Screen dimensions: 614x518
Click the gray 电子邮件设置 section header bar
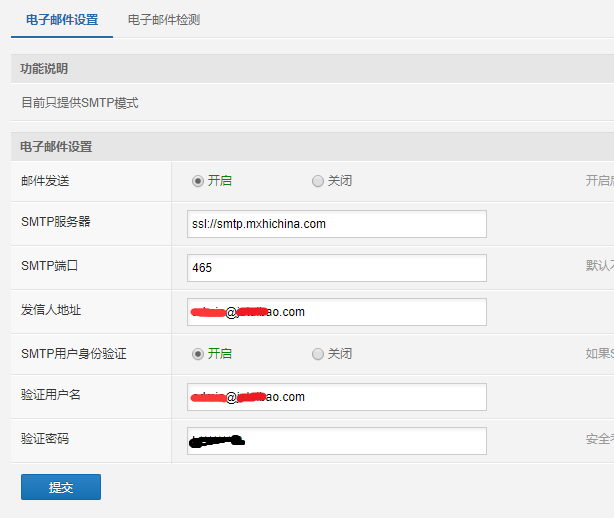[56, 147]
